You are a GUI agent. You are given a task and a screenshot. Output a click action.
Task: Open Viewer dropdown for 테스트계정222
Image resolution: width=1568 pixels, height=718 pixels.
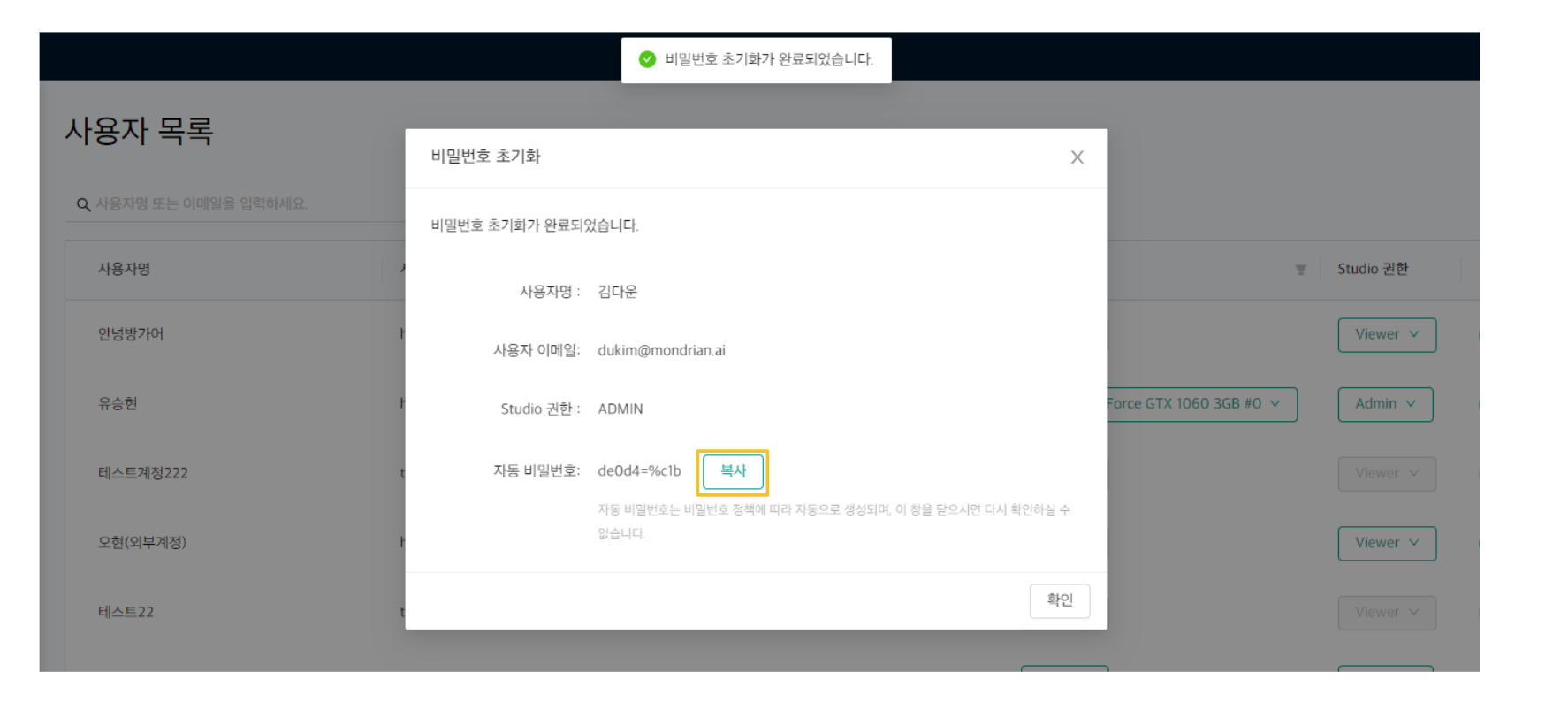point(1386,474)
